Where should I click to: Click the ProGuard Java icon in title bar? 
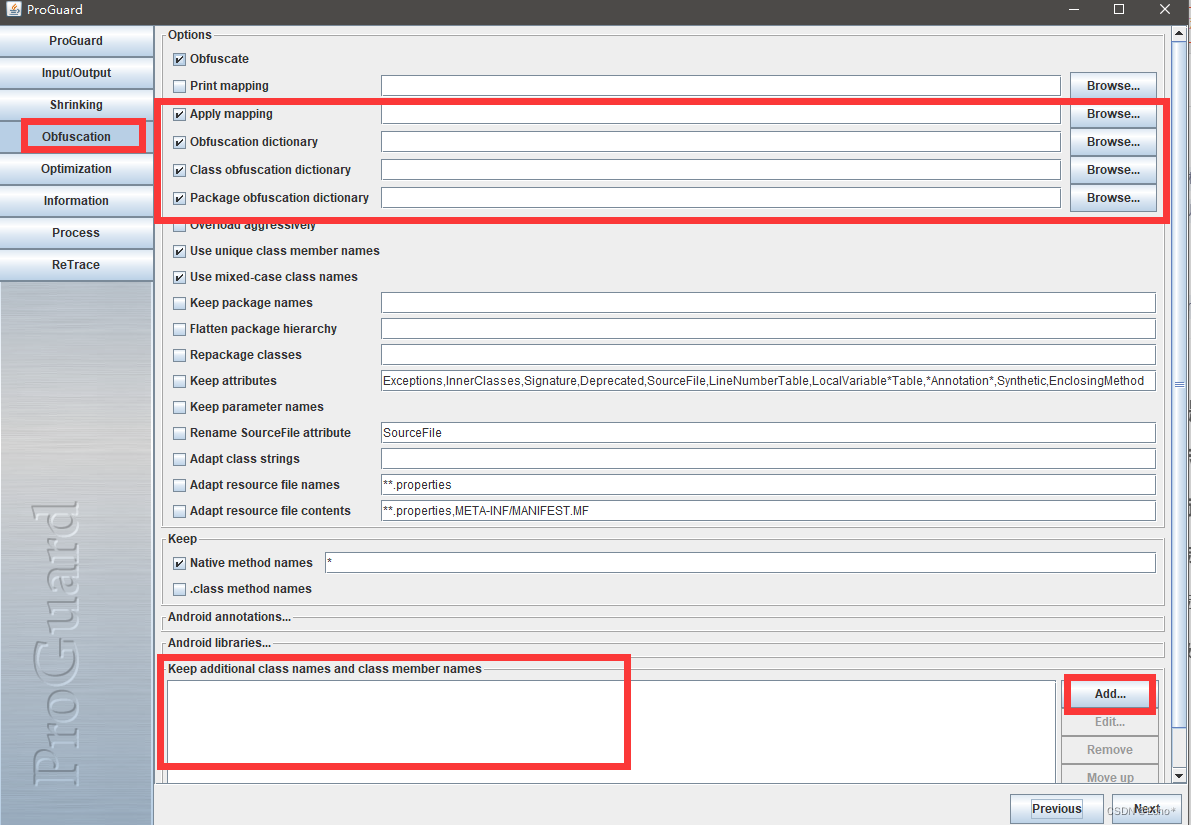coord(14,10)
